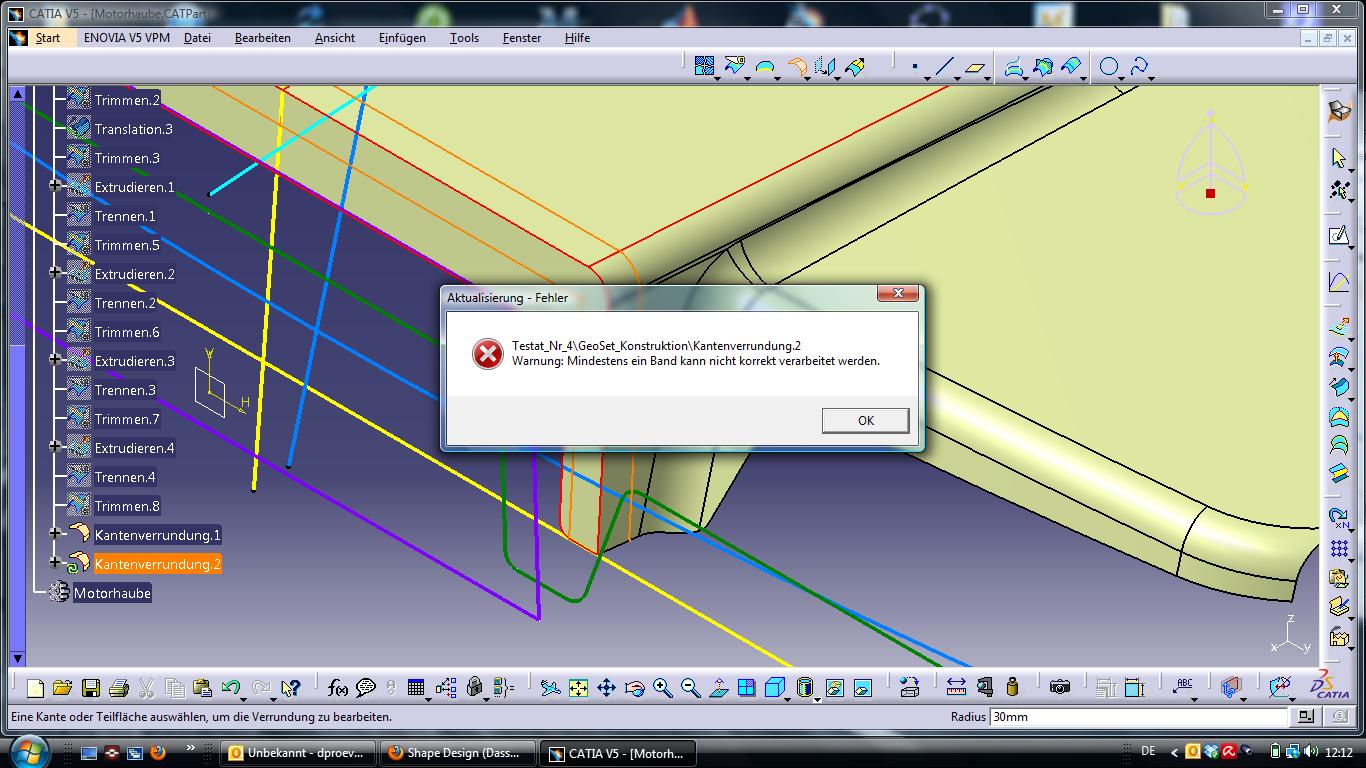The height and width of the screenshot is (768, 1366).
Task: Click the Rectangular Pattern grid icon
Action: point(1339,549)
